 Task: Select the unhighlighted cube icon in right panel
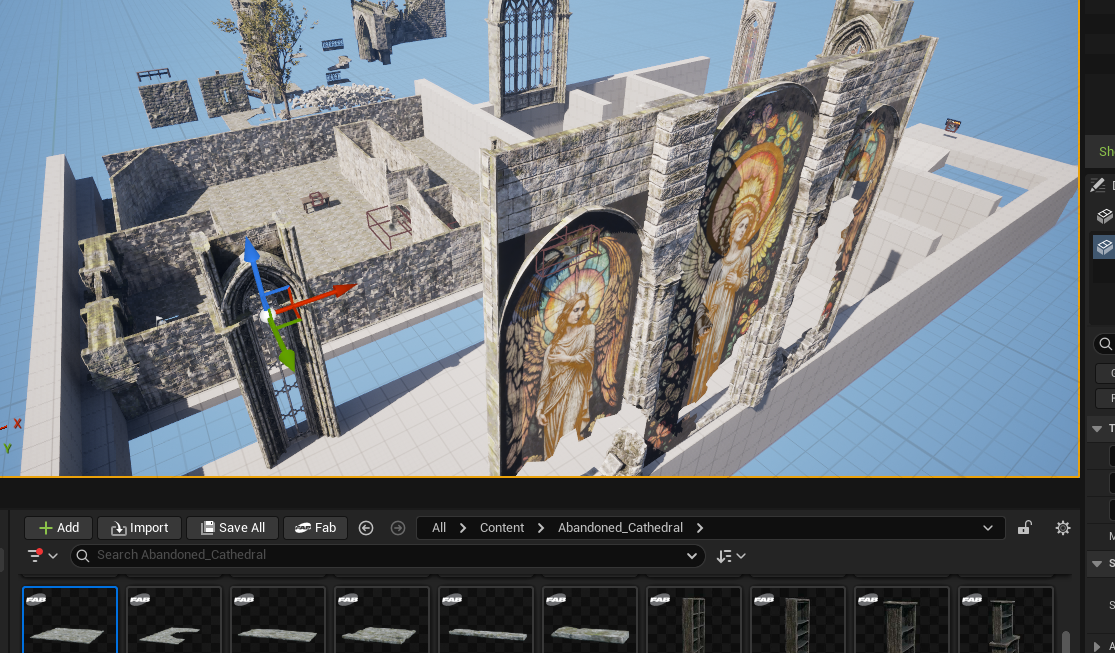point(1104,216)
